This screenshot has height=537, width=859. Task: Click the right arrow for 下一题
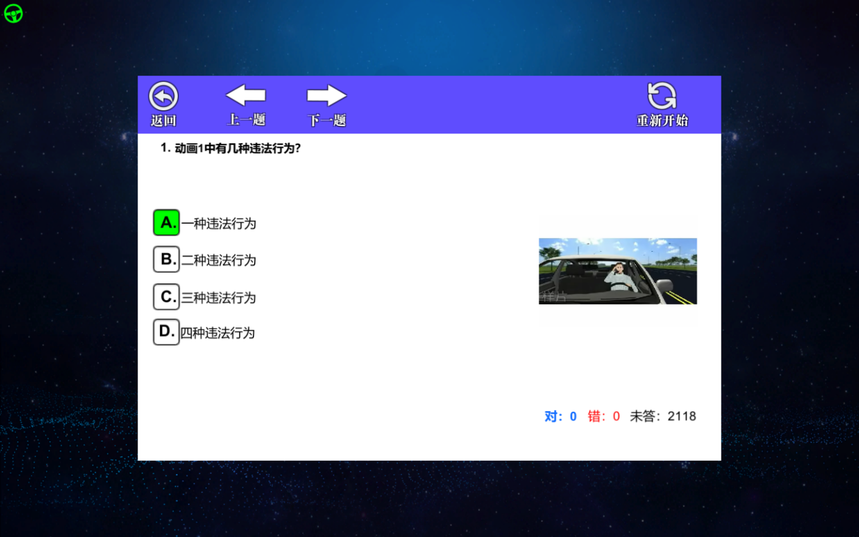326,96
